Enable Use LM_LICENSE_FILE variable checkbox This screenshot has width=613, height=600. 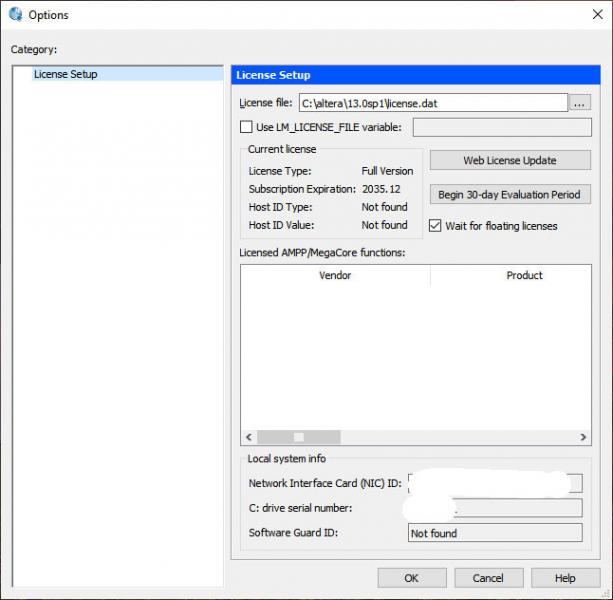[246, 127]
